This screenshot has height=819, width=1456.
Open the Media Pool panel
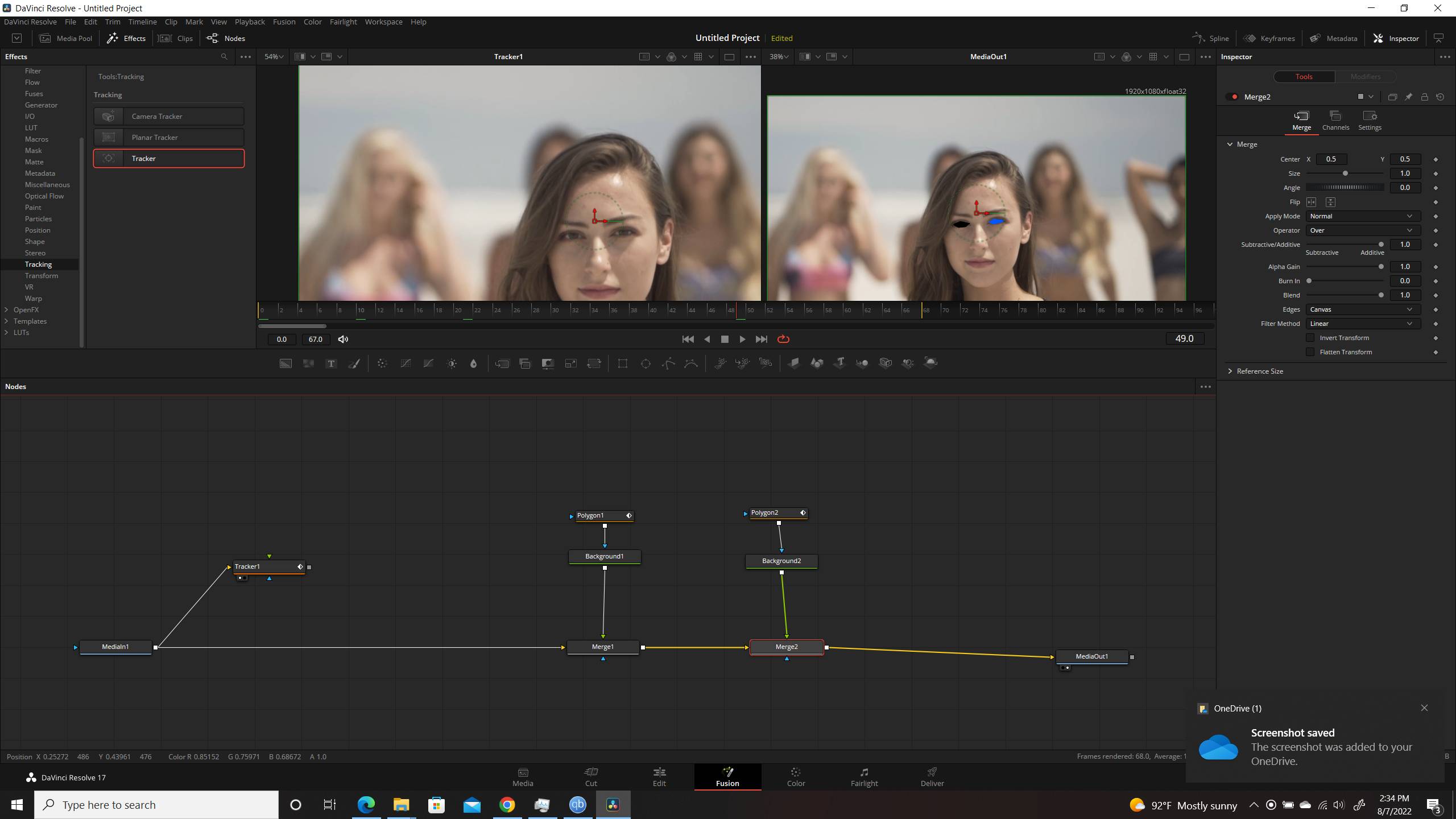point(66,38)
